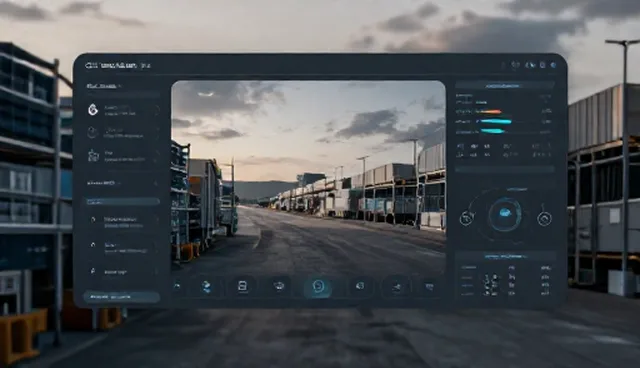Image resolution: width=640 pixels, height=368 pixels.
Task: Select the document-shaped icon in bottom toolbar
Action: (242, 286)
